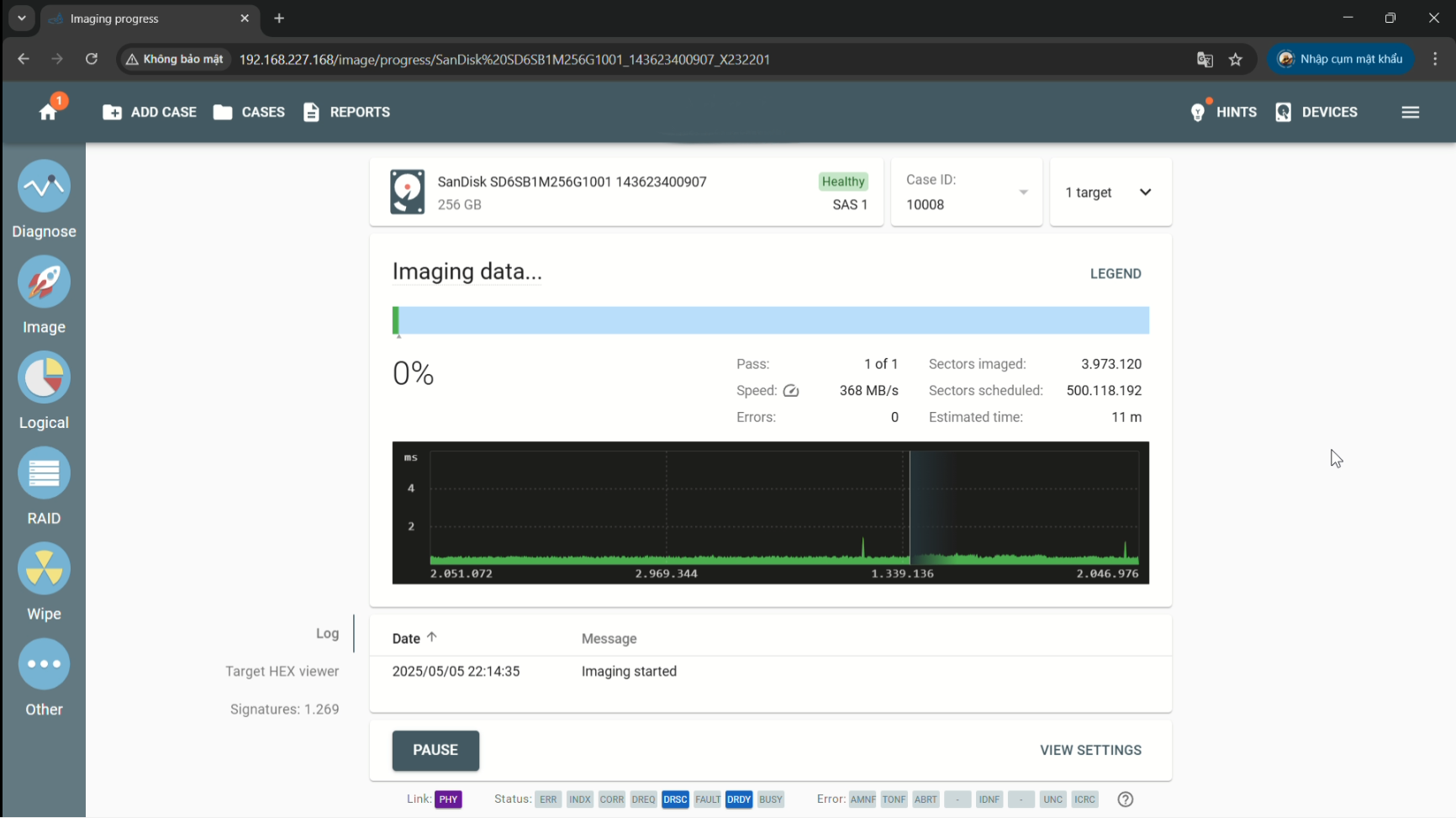
Task: Click the speed gauge icon
Action: 791,391
